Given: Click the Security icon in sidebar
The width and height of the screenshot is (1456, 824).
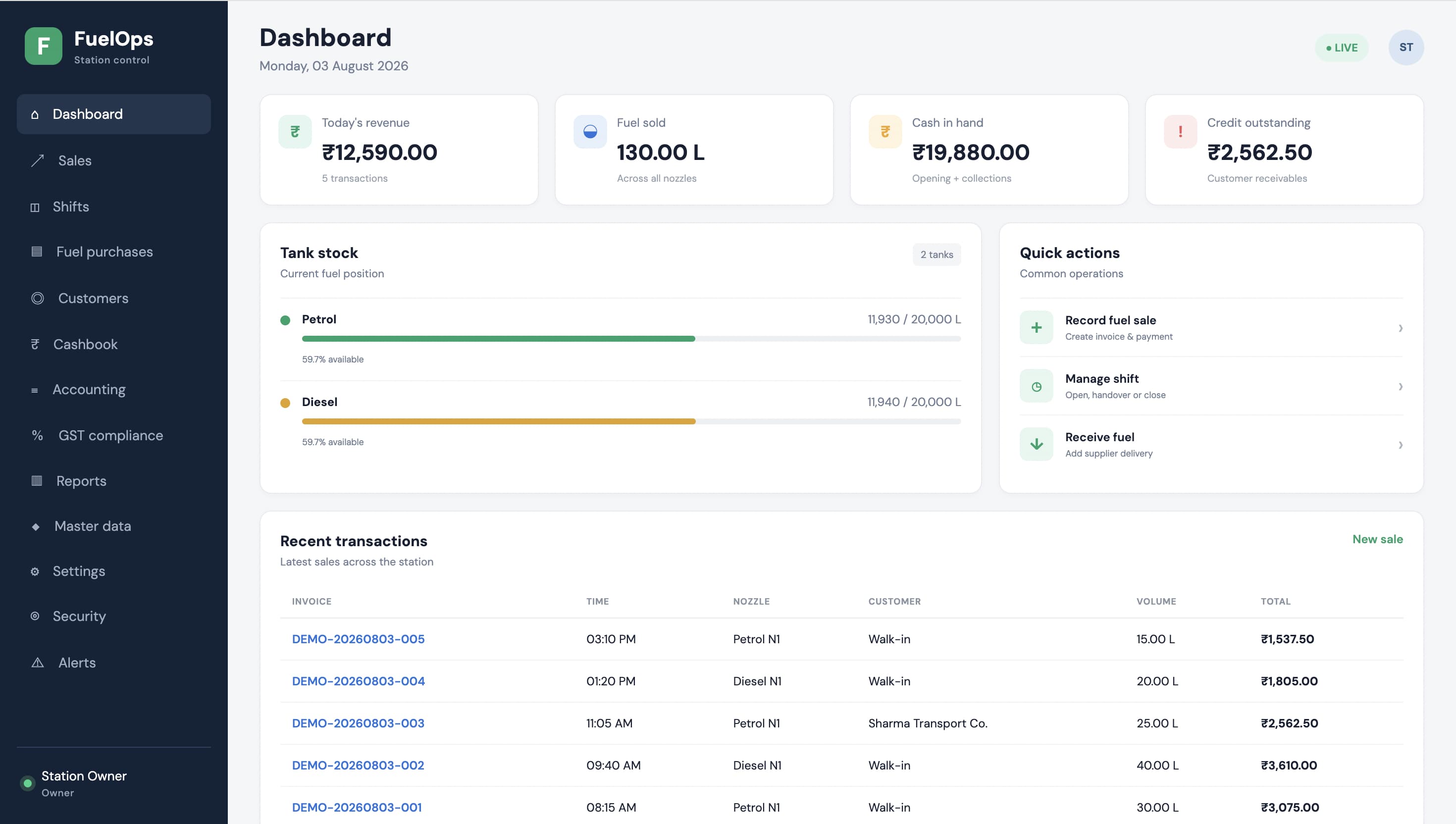Looking at the screenshot, I should [x=35, y=616].
